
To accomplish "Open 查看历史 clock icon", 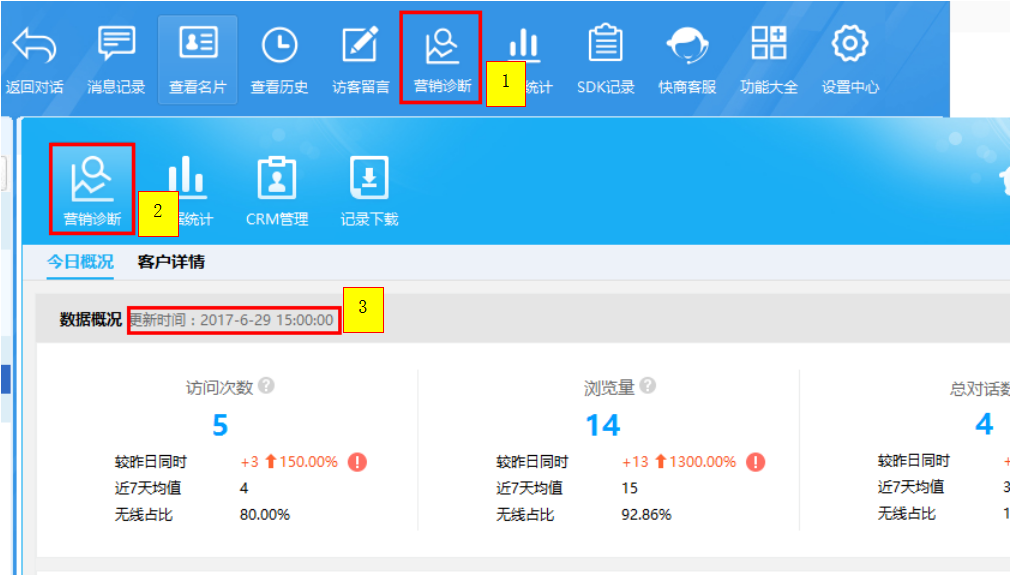I will 279,46.
